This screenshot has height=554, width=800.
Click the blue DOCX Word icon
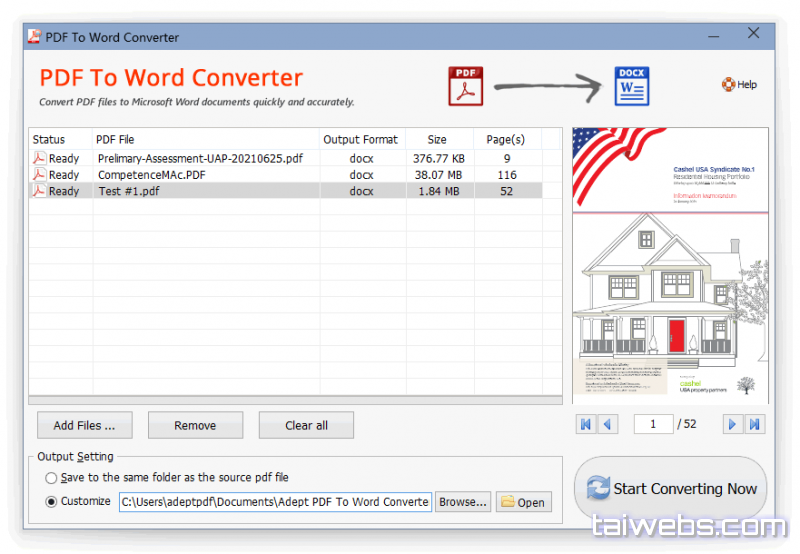[x=632, y=86]
